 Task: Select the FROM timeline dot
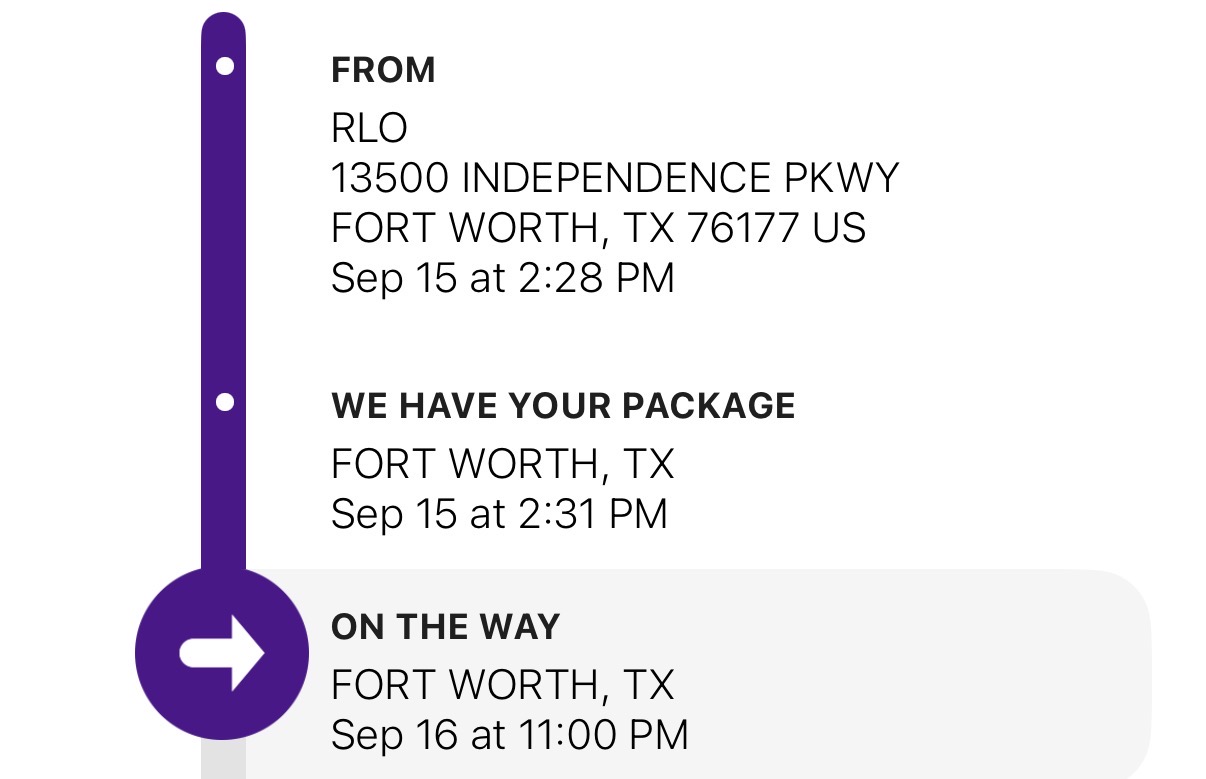pos(224,66)
